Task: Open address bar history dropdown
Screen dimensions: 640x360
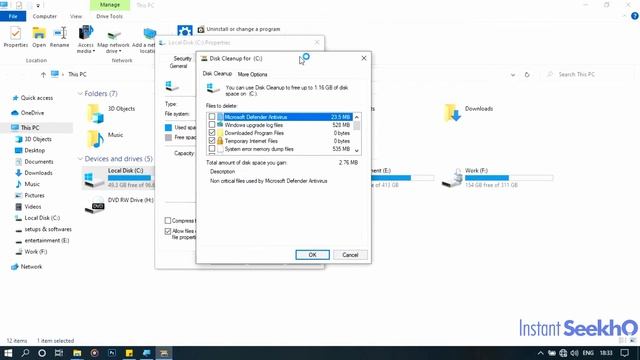Action: [513, 75]
